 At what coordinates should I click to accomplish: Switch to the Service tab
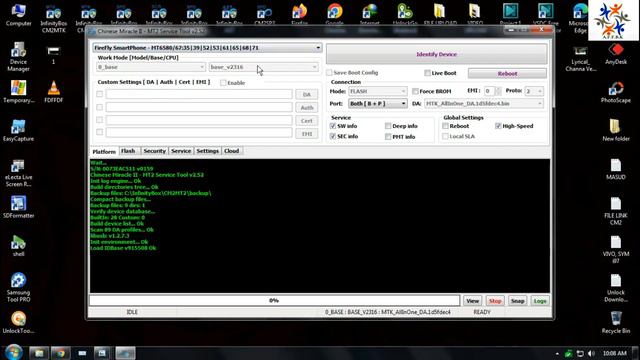click(x=181, y=151)
